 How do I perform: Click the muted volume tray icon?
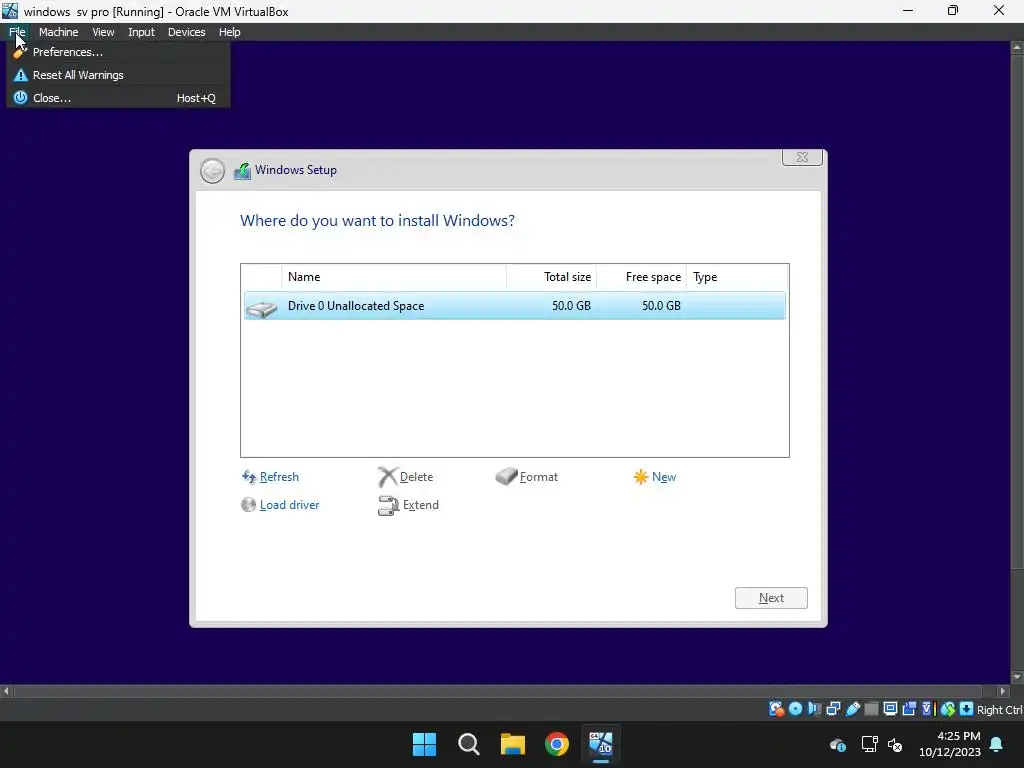click(895, 744)
